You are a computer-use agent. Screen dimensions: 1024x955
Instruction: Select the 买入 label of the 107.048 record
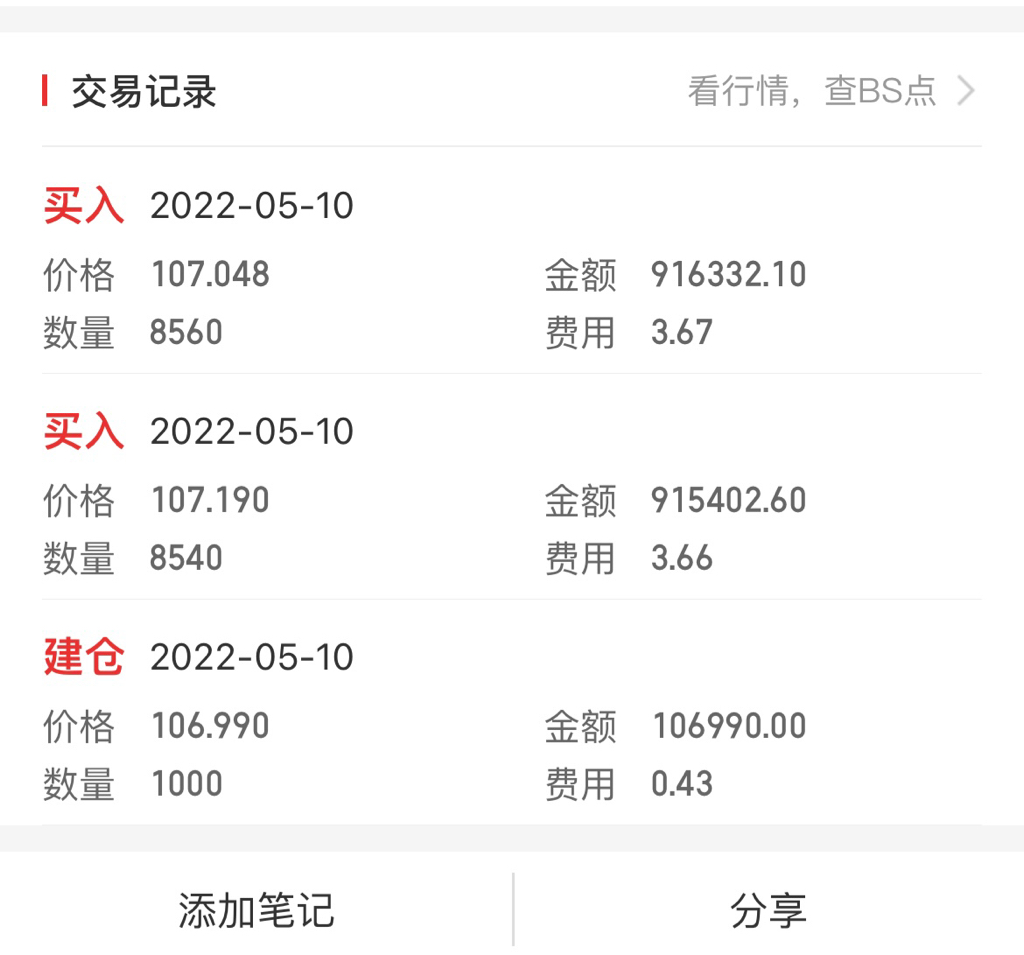84,206
